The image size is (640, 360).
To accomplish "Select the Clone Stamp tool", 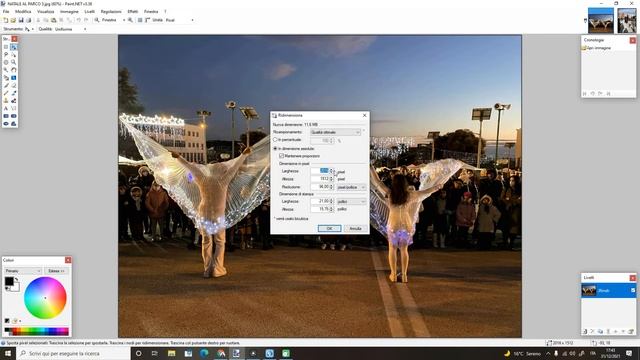I will [6, 101].
